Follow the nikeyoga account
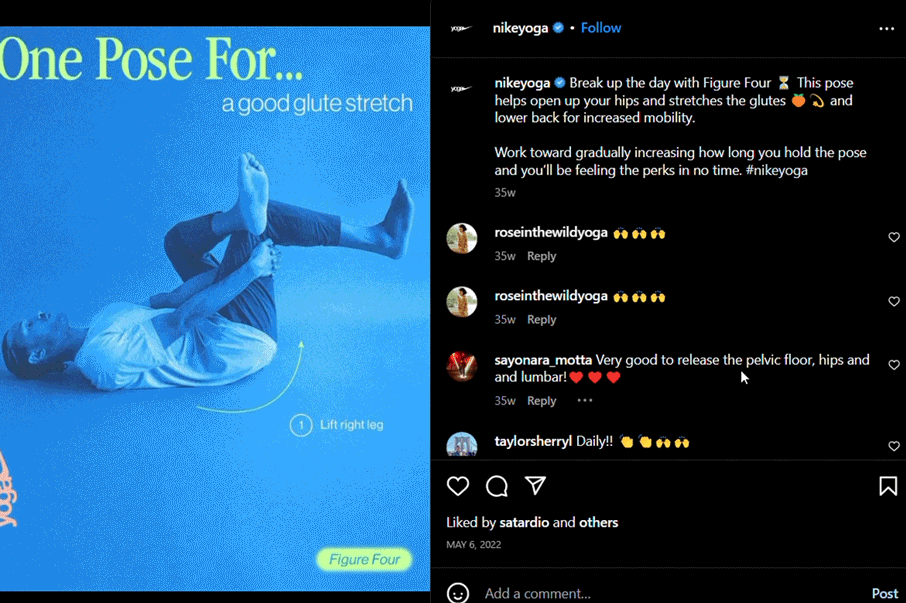Viewport: 906px width, 603px height. [601, 28]
